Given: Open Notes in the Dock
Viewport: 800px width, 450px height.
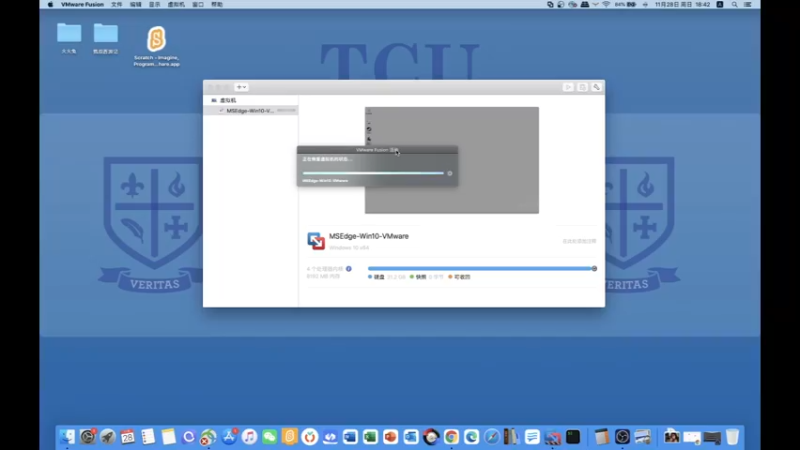Looking at the screenshot, I should click(x=168, y=437).
